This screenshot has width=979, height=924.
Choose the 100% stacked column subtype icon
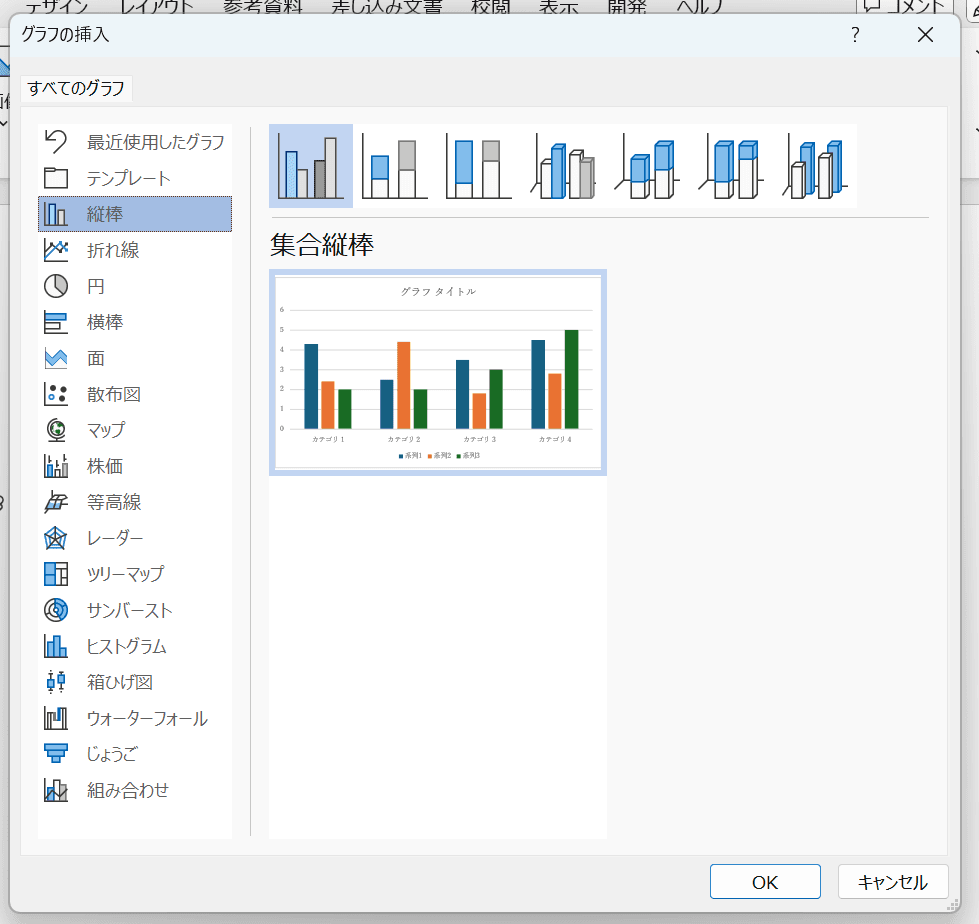point(479,166)
